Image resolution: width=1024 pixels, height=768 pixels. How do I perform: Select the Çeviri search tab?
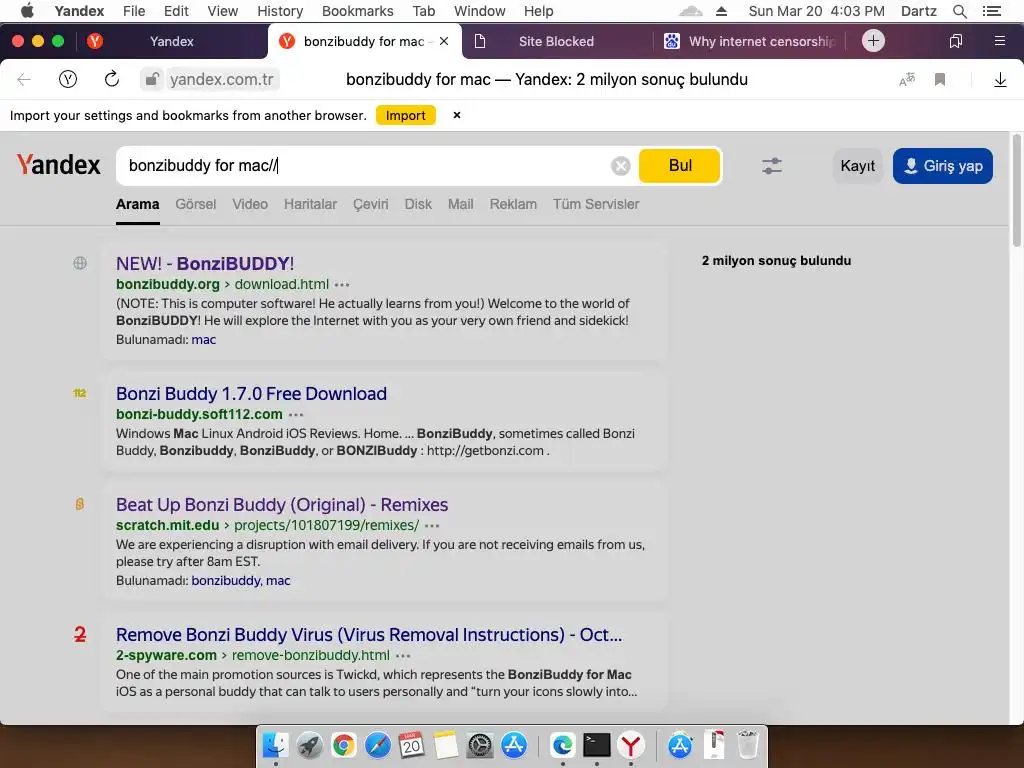pos(370,204)
